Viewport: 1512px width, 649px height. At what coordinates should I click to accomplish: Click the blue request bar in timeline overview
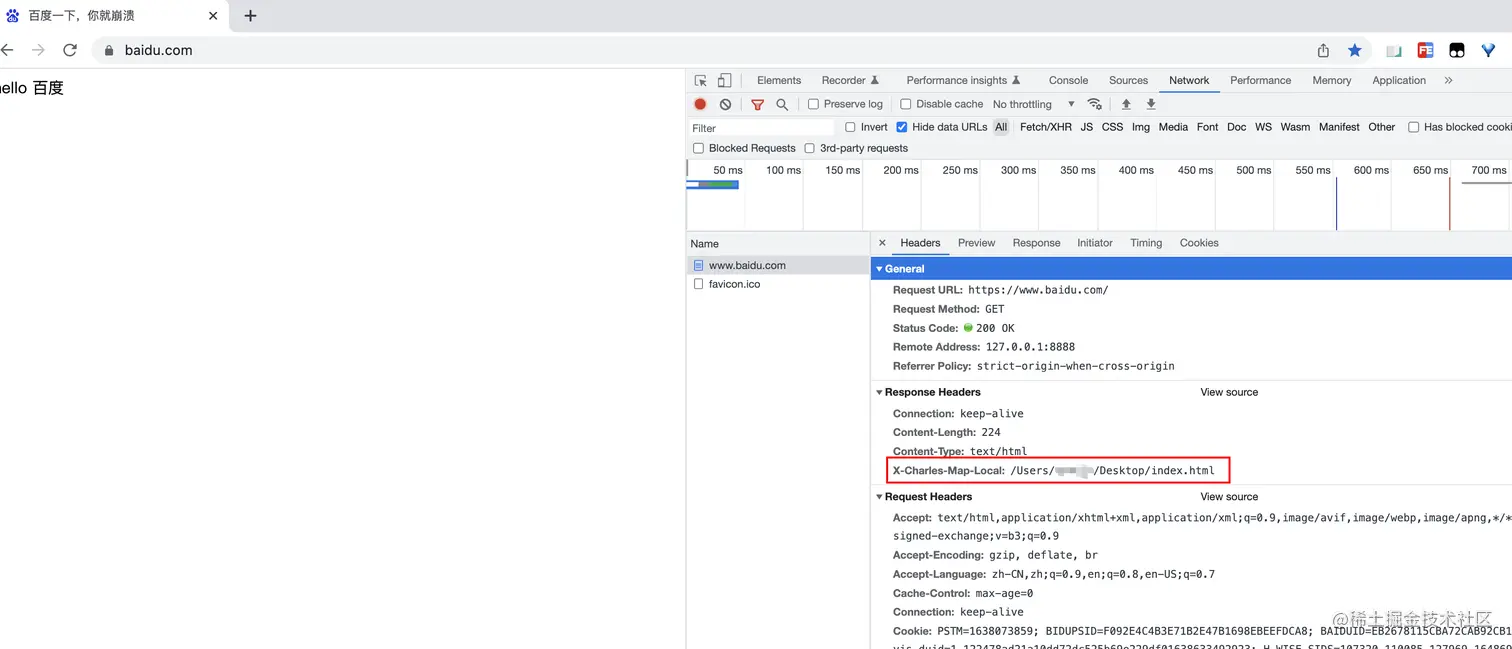point(713,184)
